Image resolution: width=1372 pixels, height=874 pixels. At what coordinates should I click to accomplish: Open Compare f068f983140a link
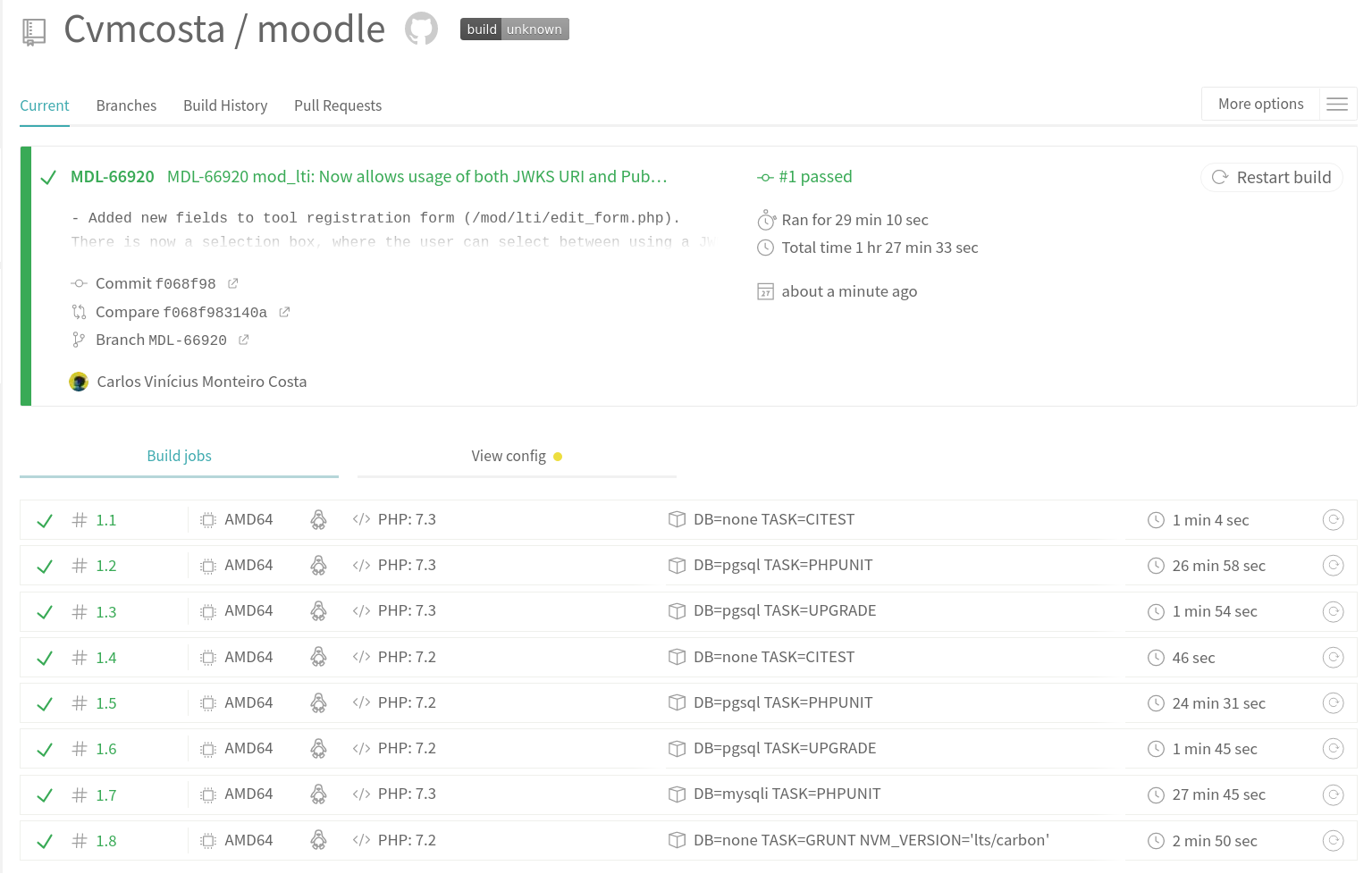click(x=181, y=312)
